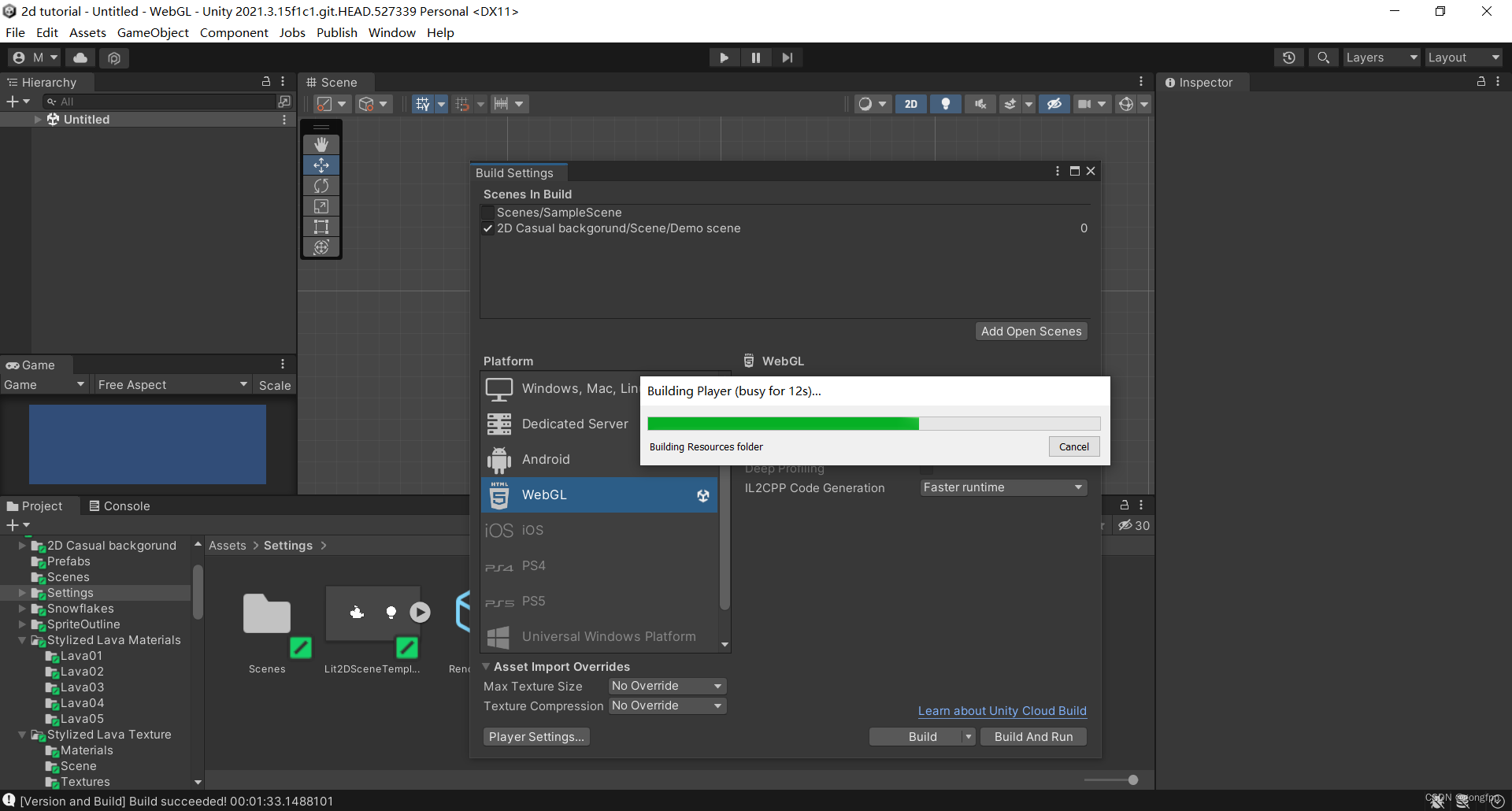The width and height of the screenshot is (1512, 811).
Task: Open the global search icon
Action: coord(1324,57)
